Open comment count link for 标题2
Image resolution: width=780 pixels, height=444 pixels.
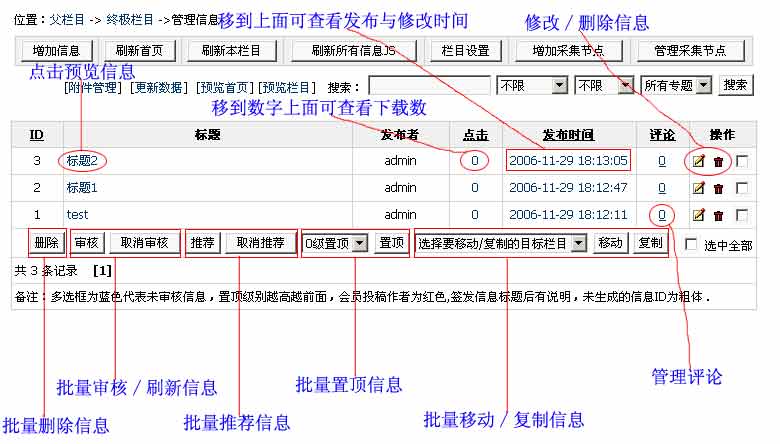tap(661, 160)
